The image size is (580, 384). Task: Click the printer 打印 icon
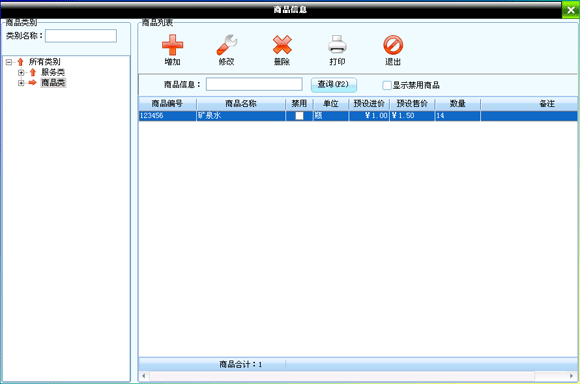(x=337, y=45)
